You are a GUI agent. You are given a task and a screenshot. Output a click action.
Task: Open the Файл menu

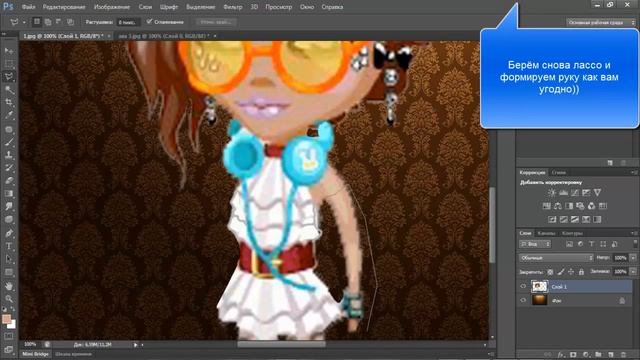28,7
